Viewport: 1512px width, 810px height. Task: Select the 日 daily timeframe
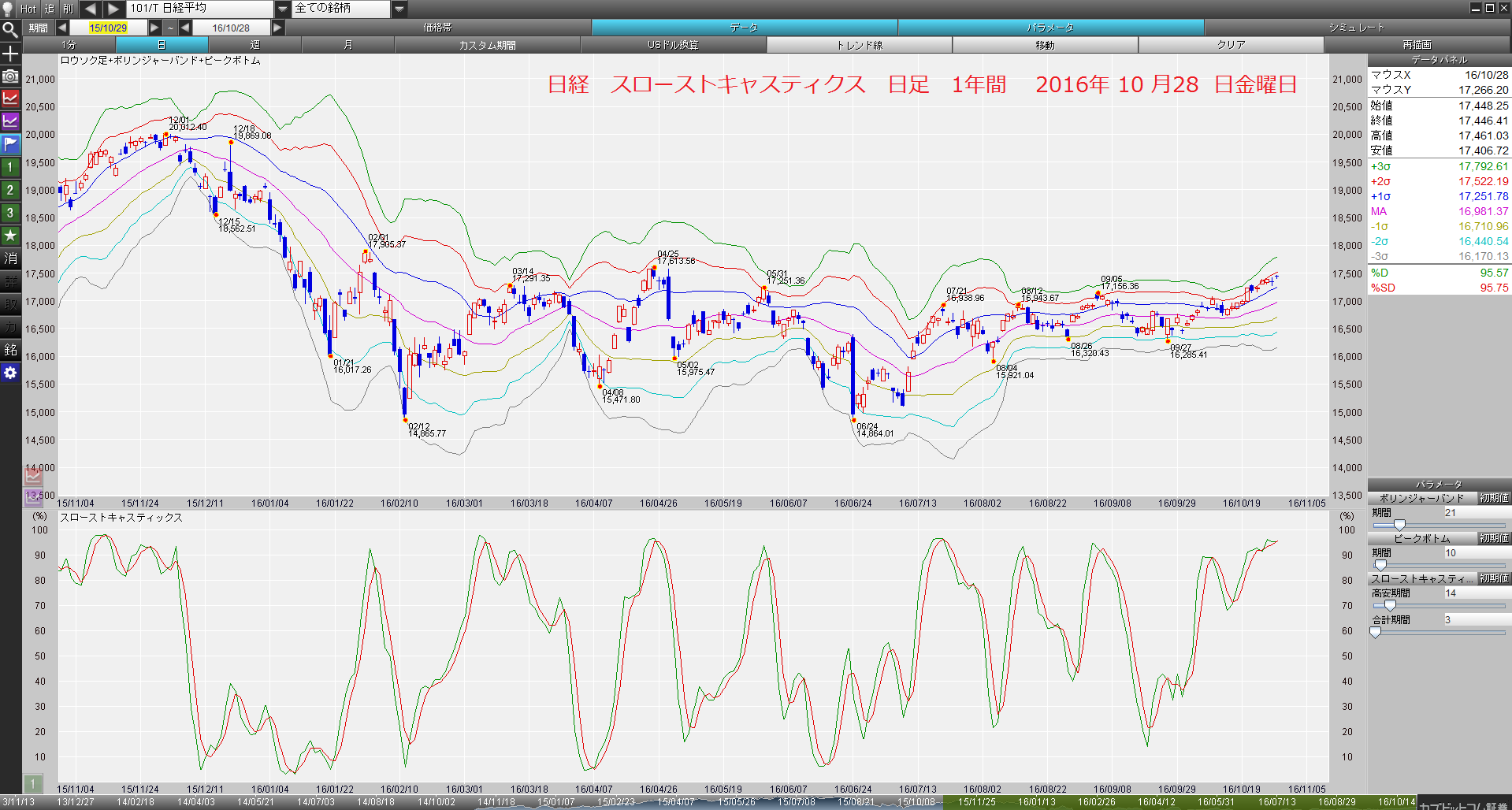[162, 45]
